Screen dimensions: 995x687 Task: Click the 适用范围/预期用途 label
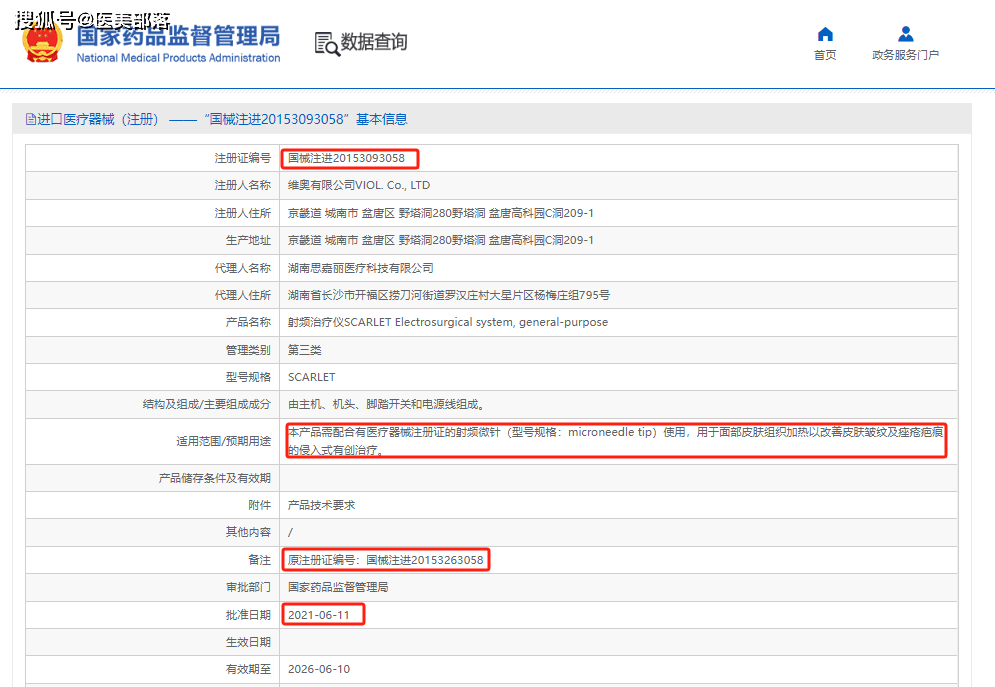223,441
